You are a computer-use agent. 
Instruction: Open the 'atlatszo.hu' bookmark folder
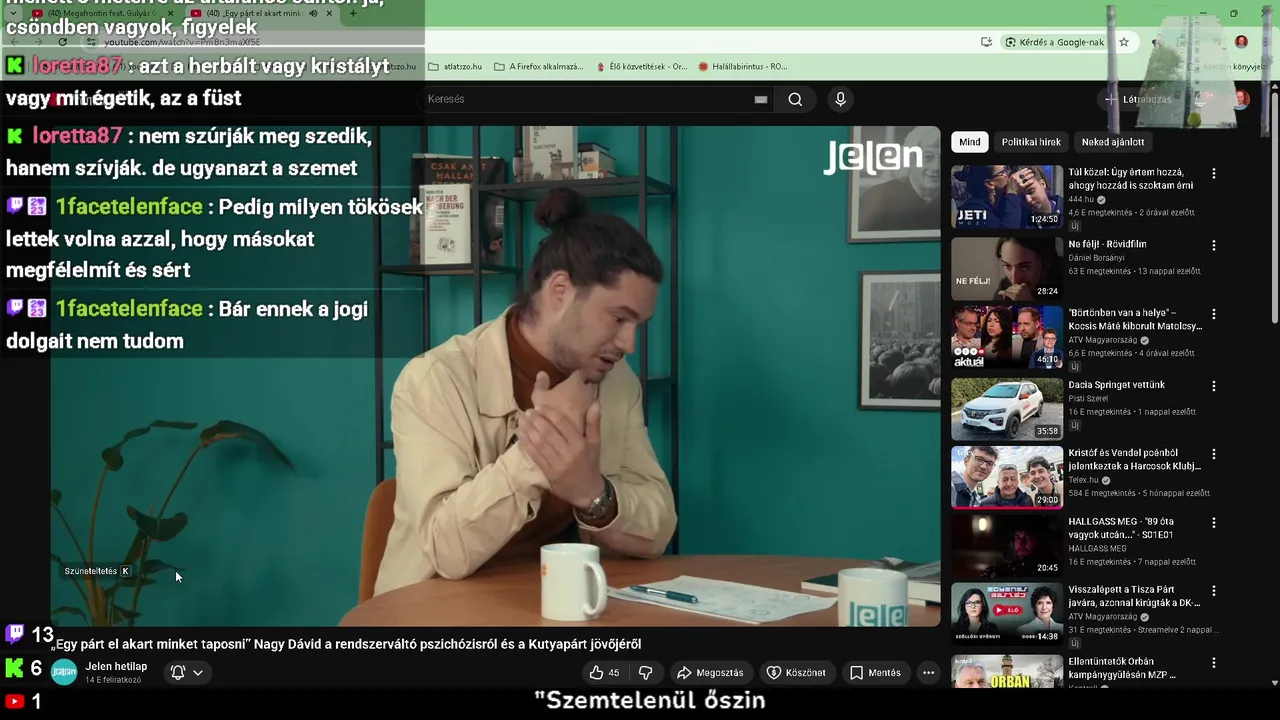[x=455, y=67]
